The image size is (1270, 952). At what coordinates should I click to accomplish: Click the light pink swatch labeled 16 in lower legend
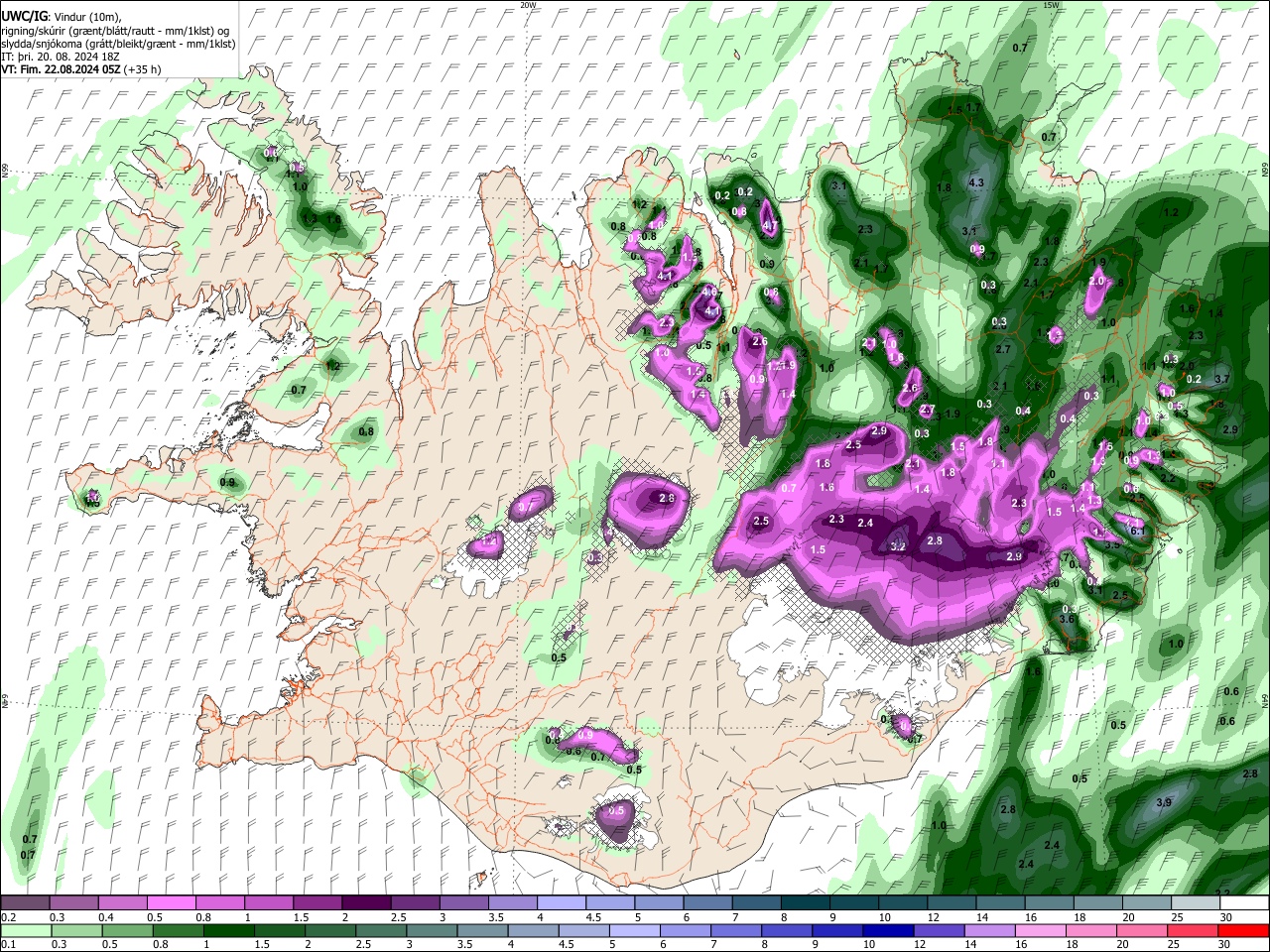tap(1040, 931)
